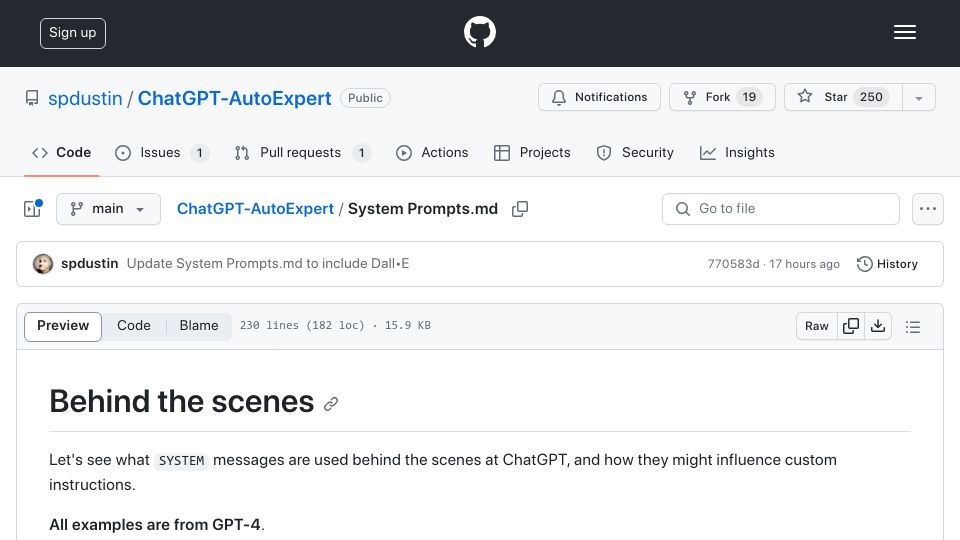
Task: Open the more file actions ellipsis menu
Action: tap(928, 209)
